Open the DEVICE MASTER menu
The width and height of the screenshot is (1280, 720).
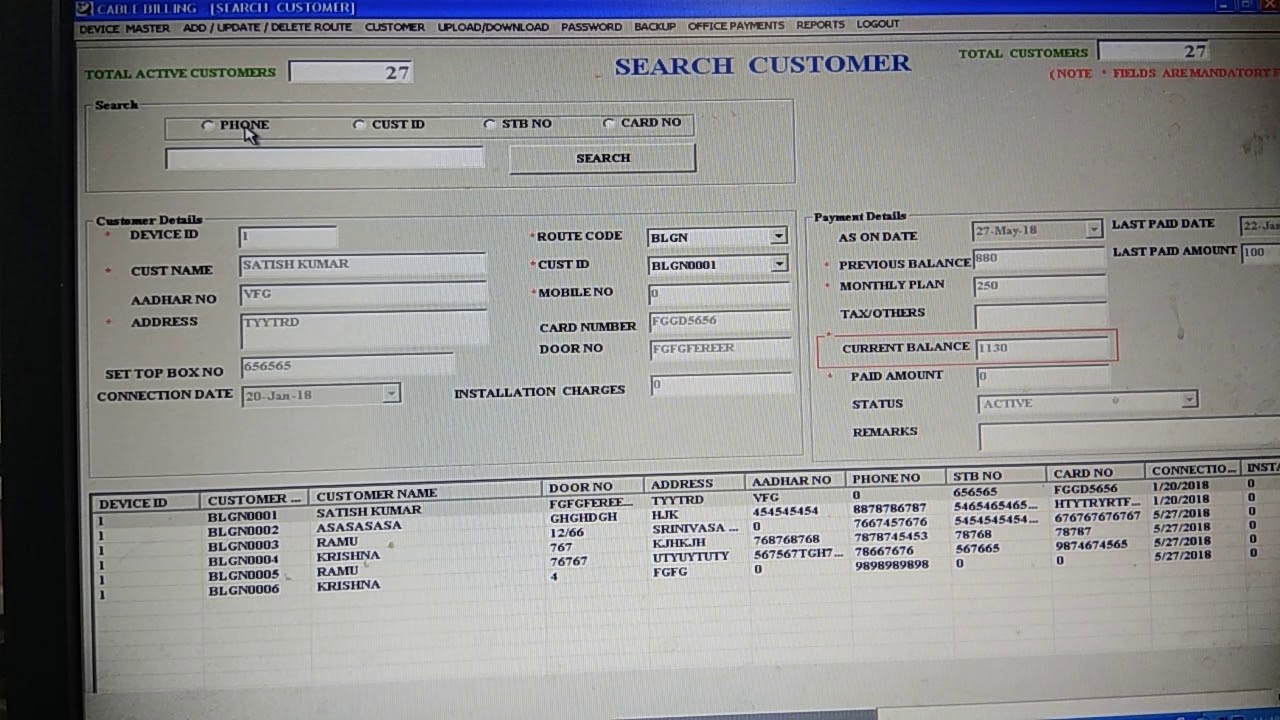point(124,28)
